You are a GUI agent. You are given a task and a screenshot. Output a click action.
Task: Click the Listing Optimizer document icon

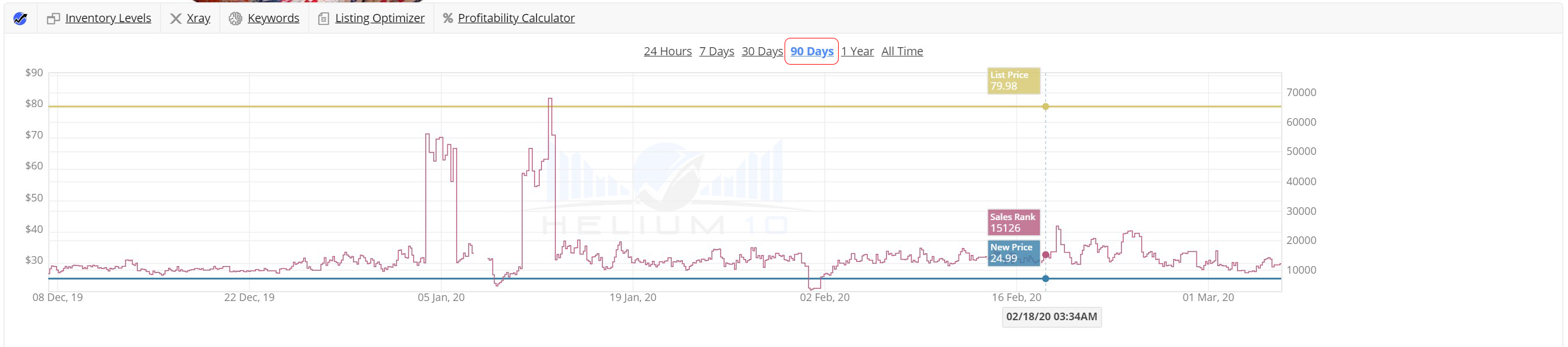click(x=324, y=18)
